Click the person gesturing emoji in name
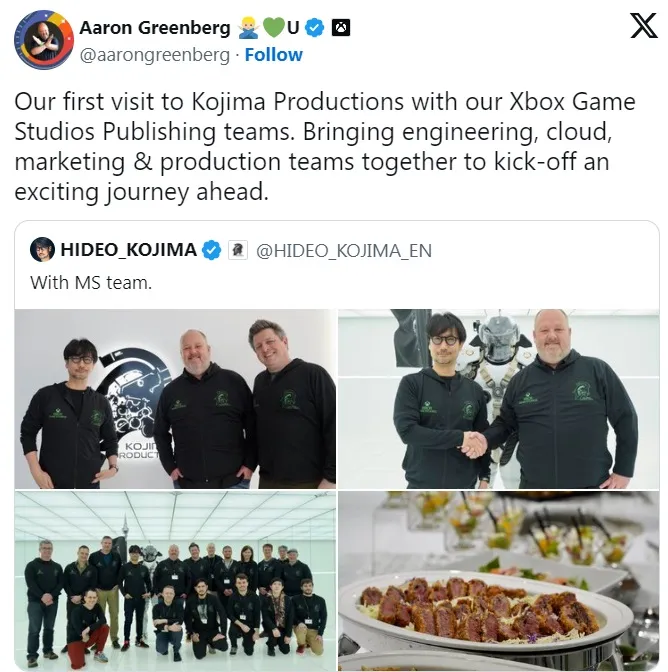 248,28
